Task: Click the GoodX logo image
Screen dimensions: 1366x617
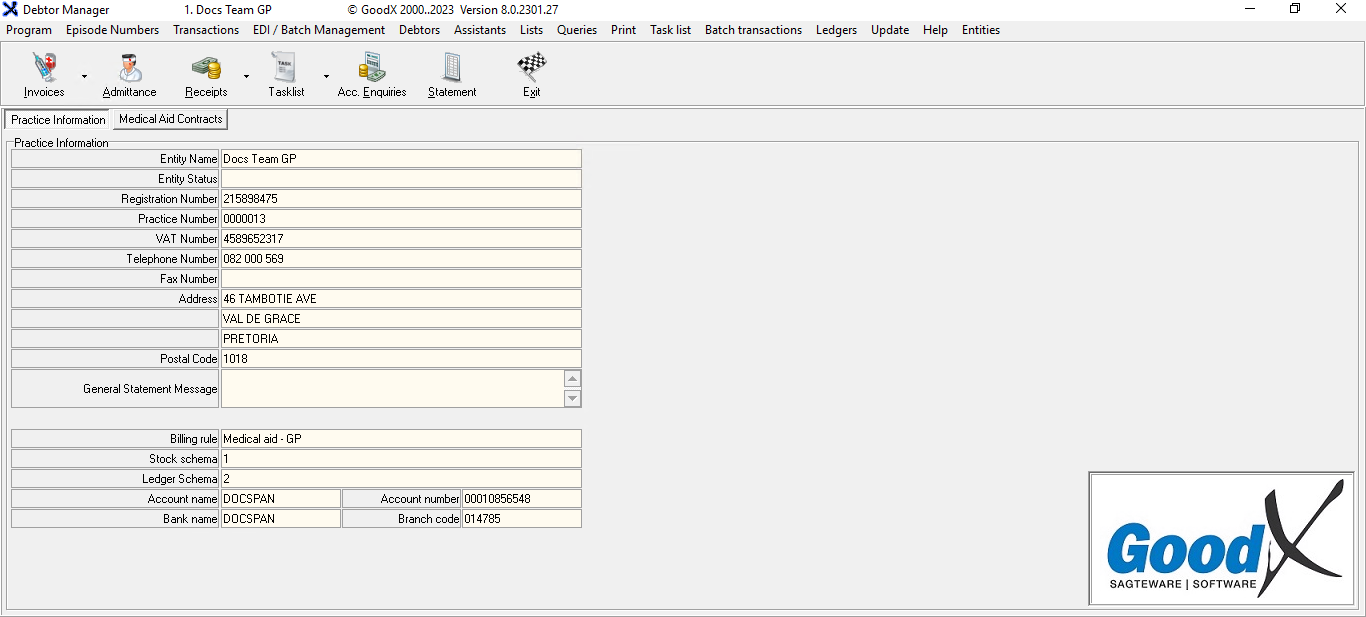Action: (x=1224, y=539)
